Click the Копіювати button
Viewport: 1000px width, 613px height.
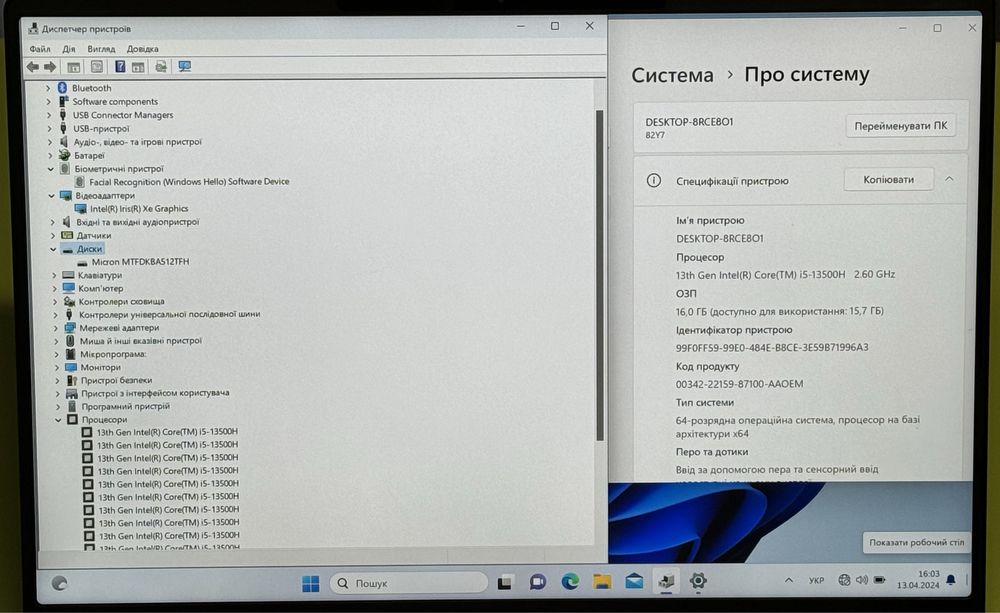(888, 180)
